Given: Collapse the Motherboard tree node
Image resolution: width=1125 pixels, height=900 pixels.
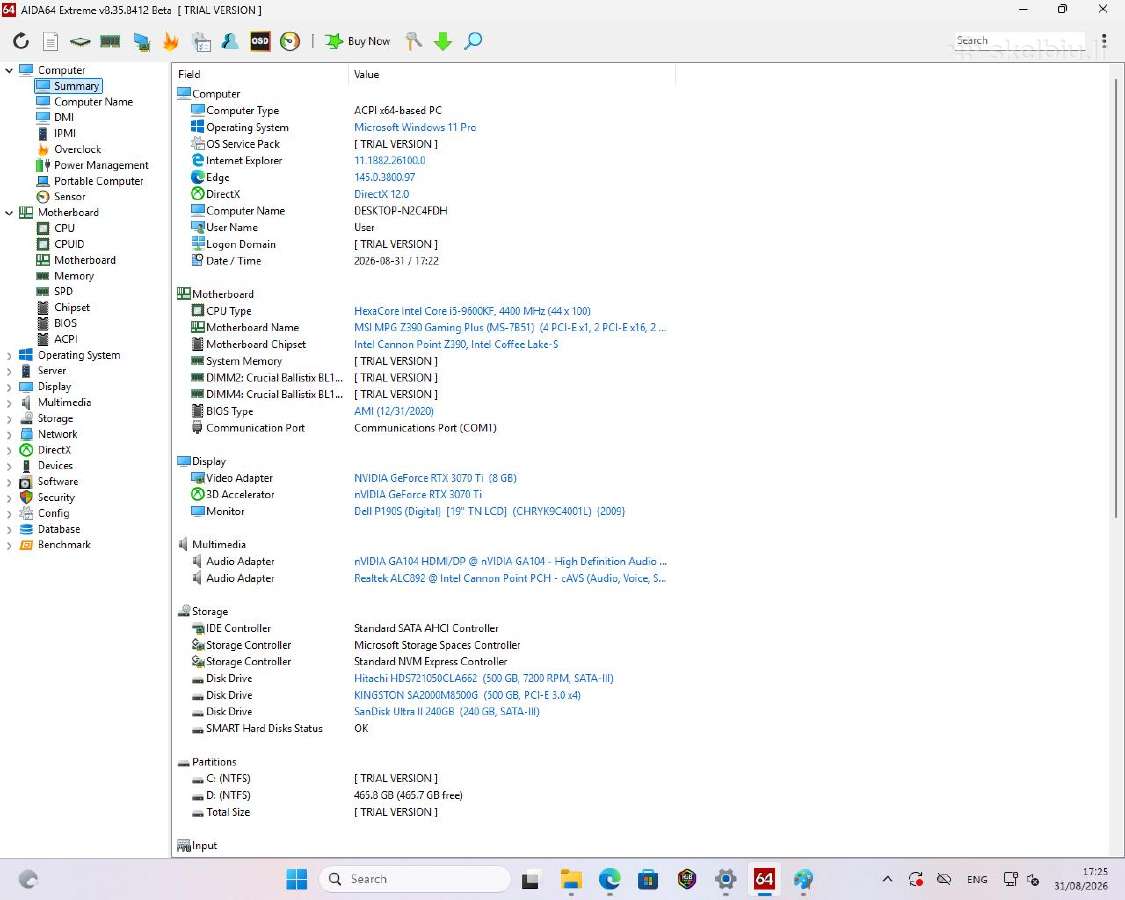Looking at the screenshot, I should pos(9,212).
